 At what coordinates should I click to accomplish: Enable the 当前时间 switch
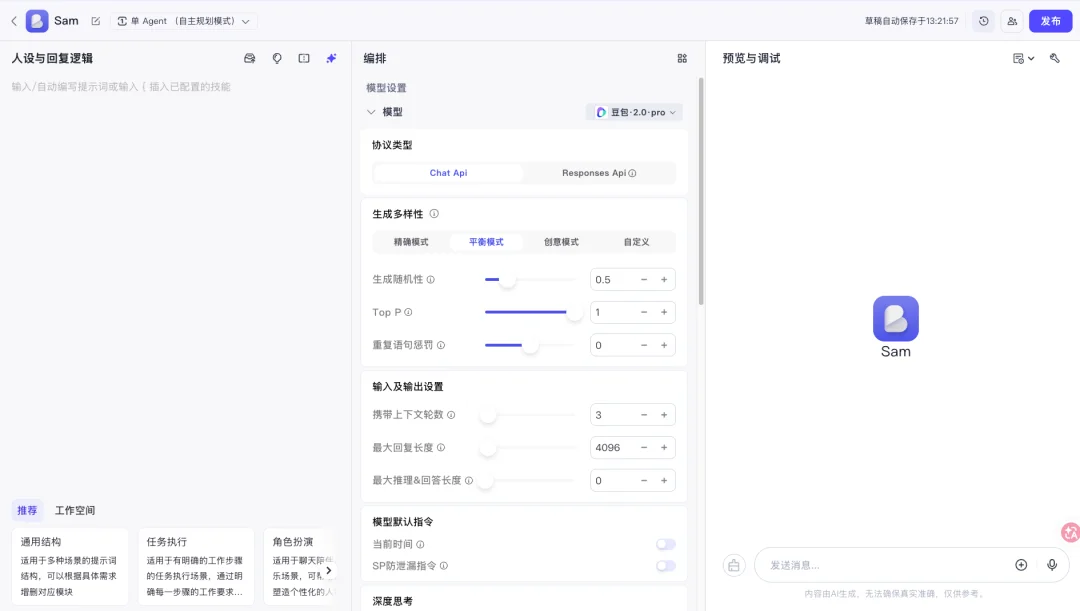click(x=666, y=543)
